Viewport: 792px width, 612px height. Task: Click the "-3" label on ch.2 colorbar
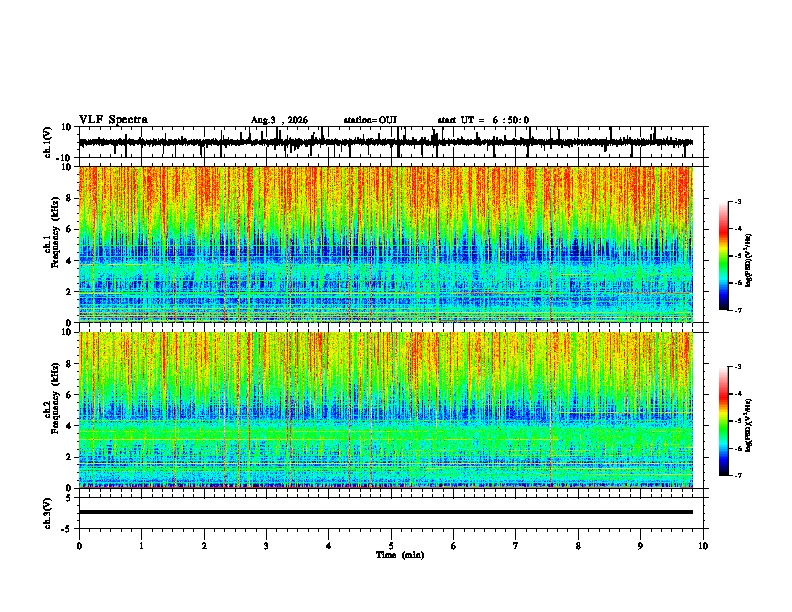(x=737, y=367)
